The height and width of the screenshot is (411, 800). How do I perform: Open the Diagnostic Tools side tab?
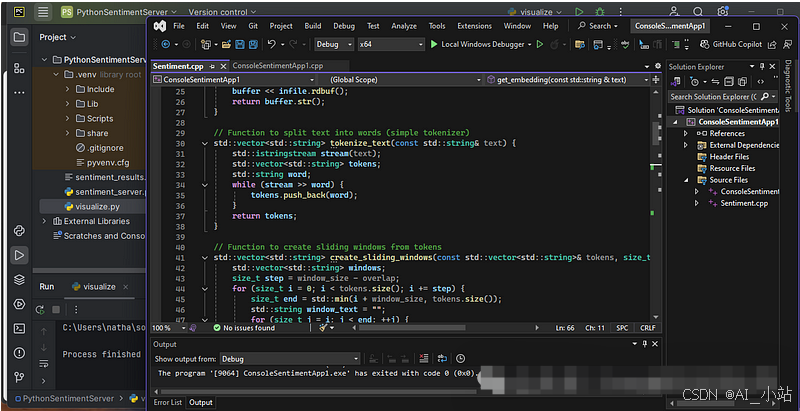coord(788,86)
